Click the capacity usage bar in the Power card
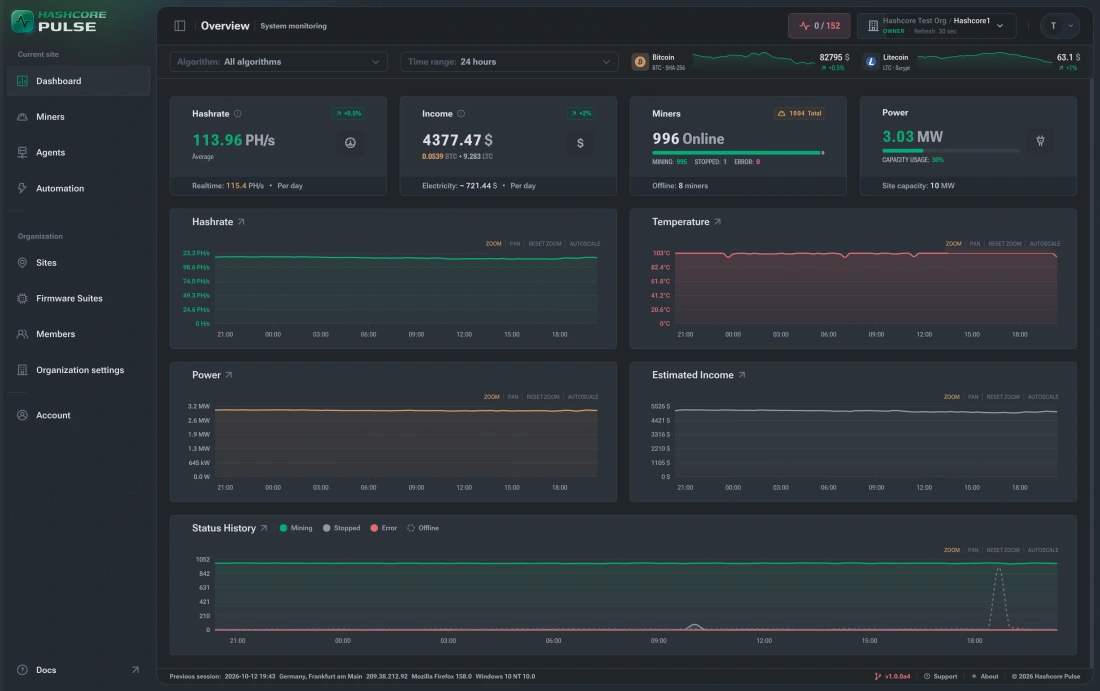1100x691 pixels. pyautogui.click(x=951, y=151)
